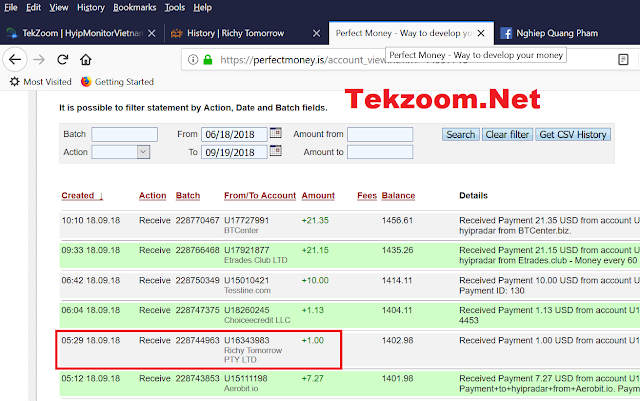Click Get CSV History button
Viewport: 640px width, 401px height.
click(x=573, y=134)
